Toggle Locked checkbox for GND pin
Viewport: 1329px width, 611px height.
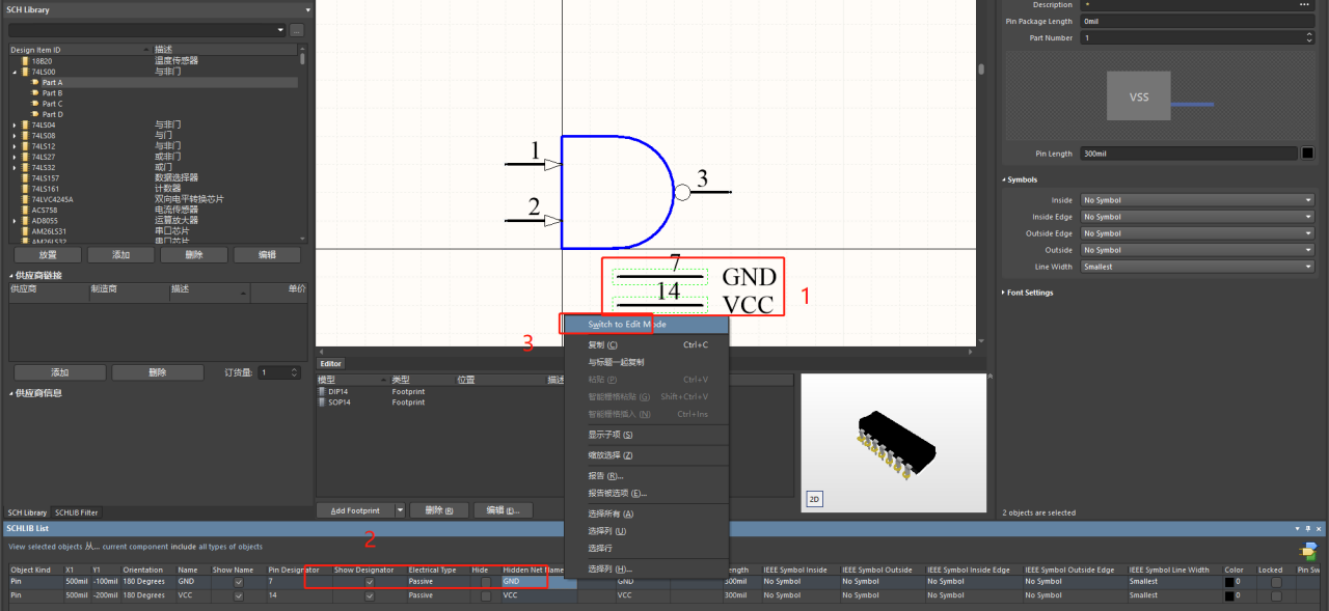pyautogui.click(x=1276, y=581)
